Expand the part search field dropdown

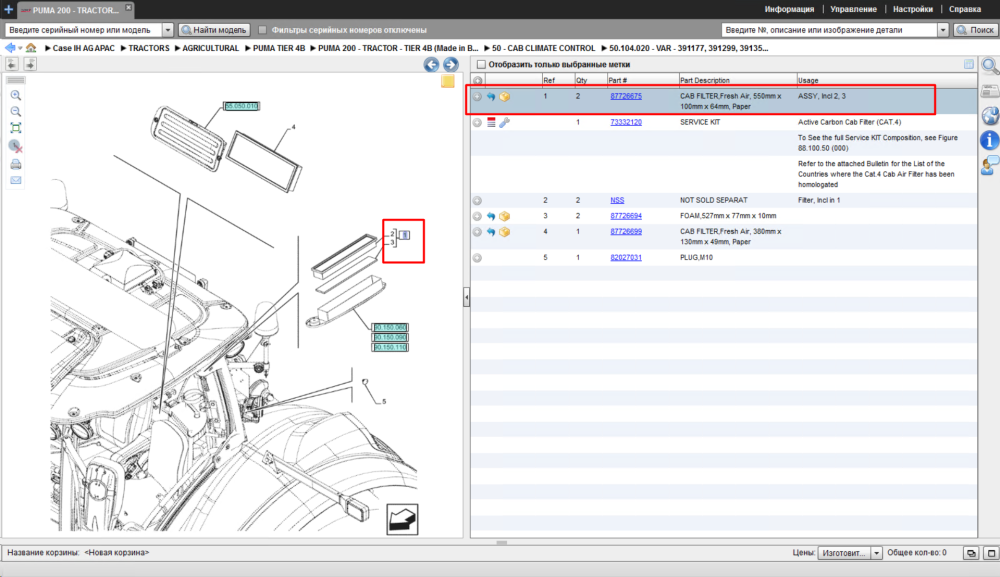[x=943, y=30]
